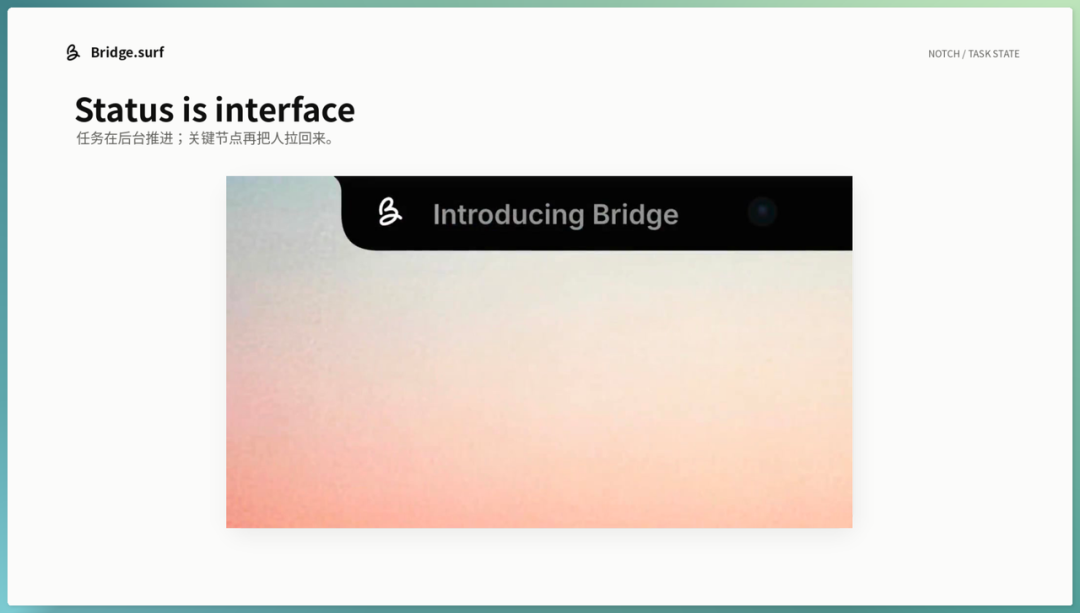The width and height of the screenshot is (1080, 613).
Task: Click the Bridge.surf logo icon in header
Action: pyautogui.click(x=73, y=52)
